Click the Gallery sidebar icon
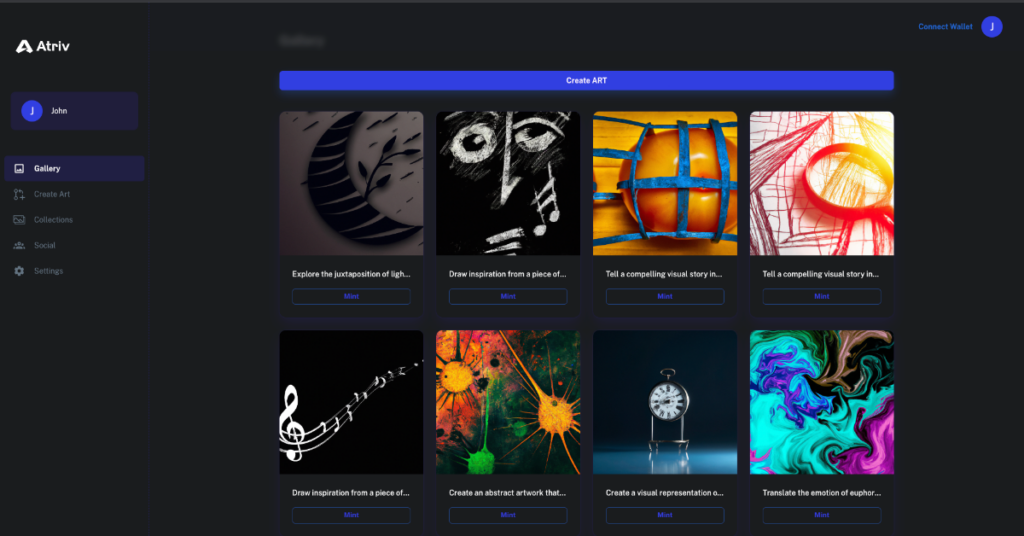The height and width of the screenshot is (536, 1024). coord(19,169)
